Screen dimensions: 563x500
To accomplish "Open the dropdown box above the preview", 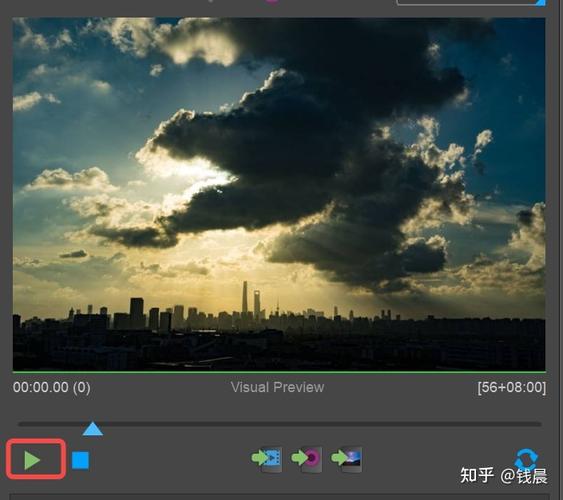I will click(471, 2).
